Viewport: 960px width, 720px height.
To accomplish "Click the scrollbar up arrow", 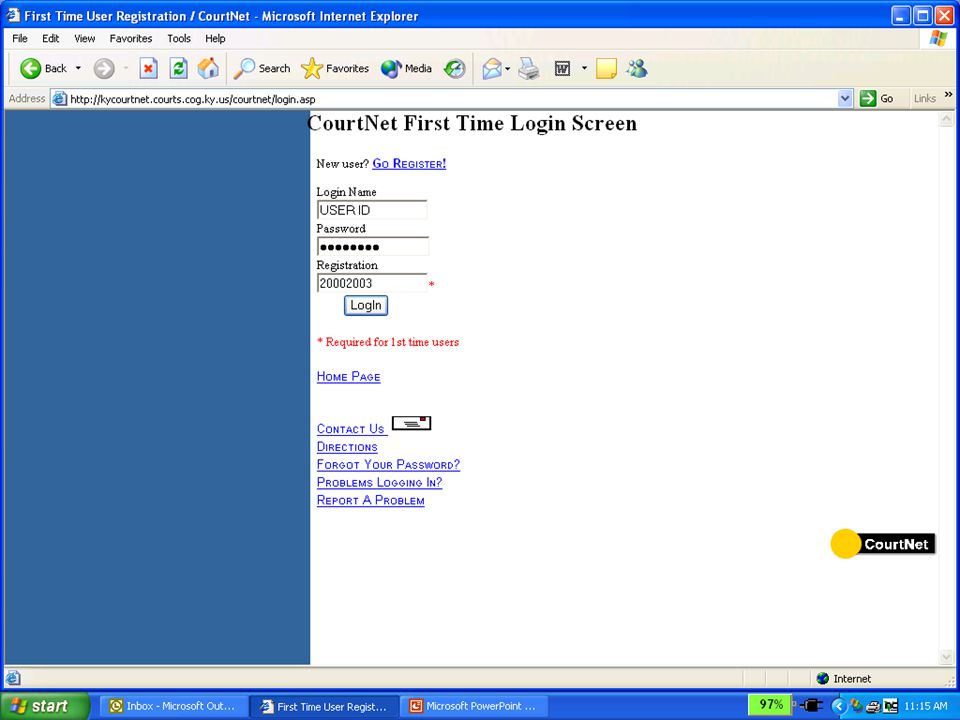I will click(x=946, y=119).
